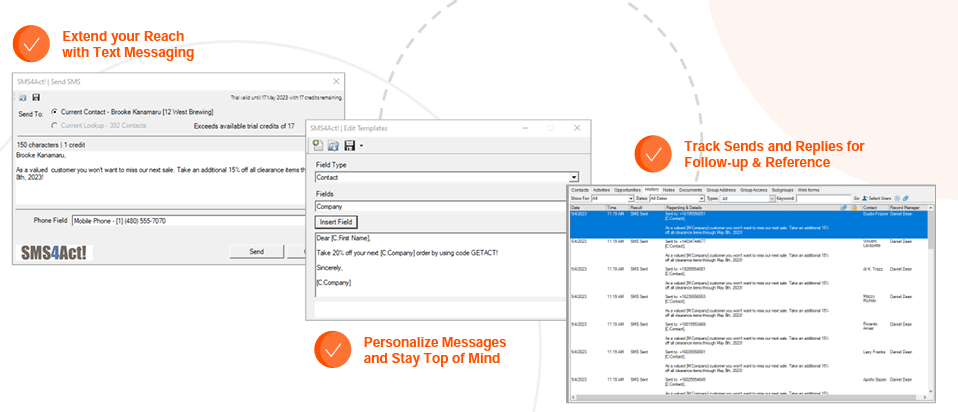Select Current Lookup - 392 Contacts radio option

pos(53,125)
